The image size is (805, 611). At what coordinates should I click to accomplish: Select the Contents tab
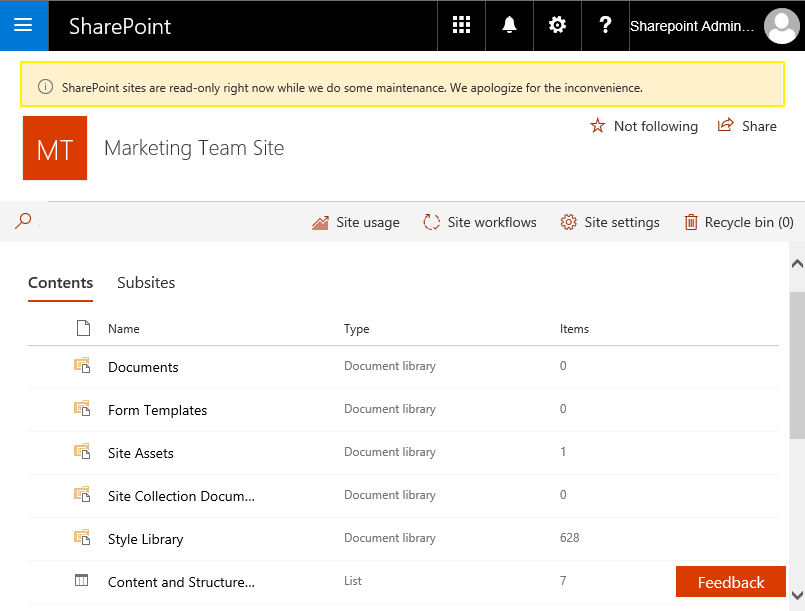(60, 283)
